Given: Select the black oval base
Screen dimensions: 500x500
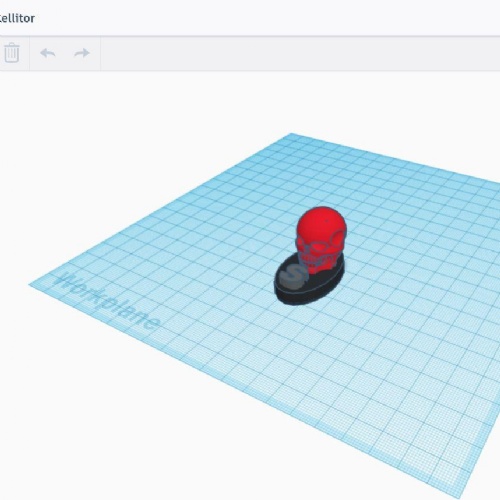Looking at the screenshot, I should click(x=309, y=283).
